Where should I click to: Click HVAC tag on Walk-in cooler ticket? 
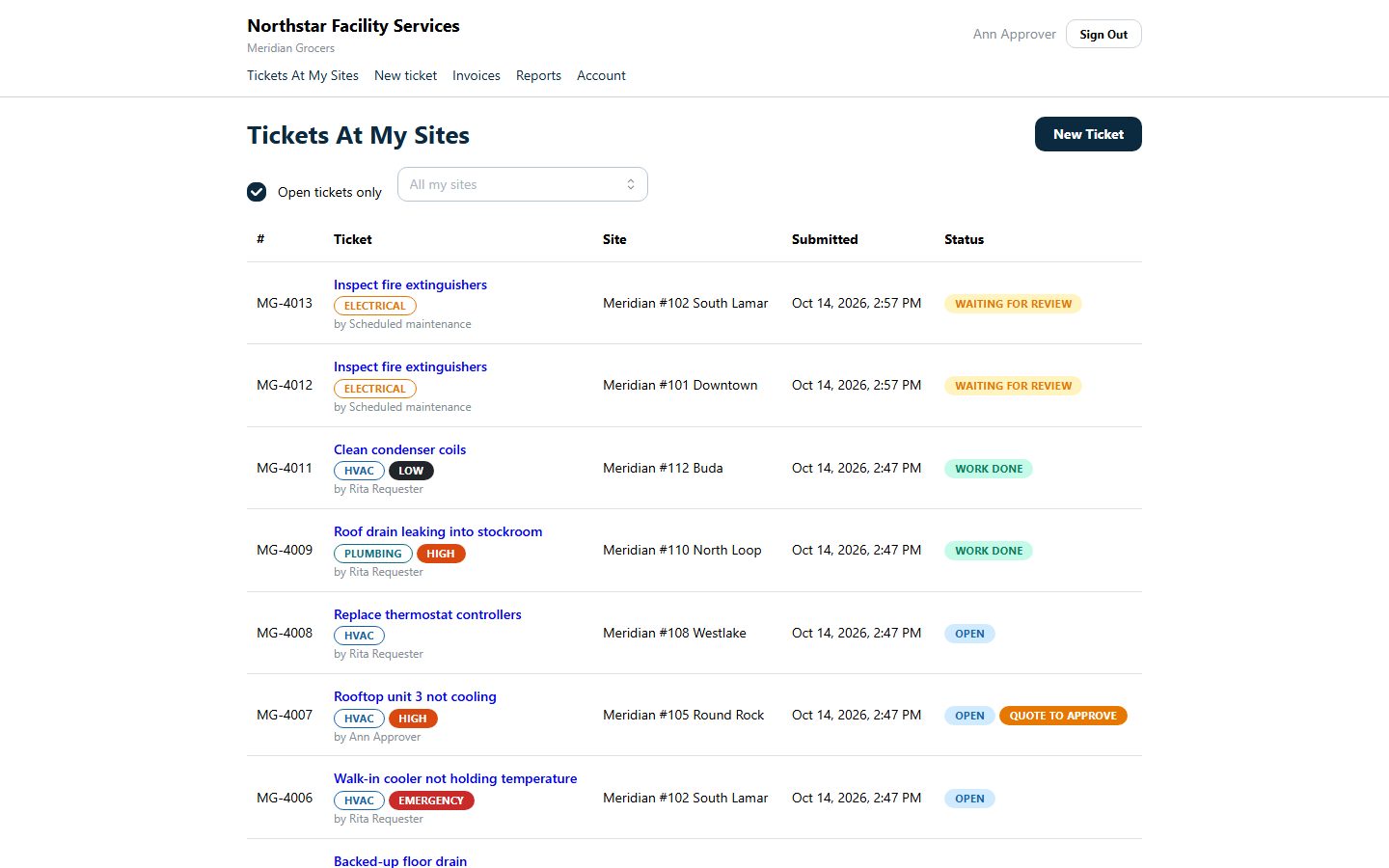[x=359, y=800]
